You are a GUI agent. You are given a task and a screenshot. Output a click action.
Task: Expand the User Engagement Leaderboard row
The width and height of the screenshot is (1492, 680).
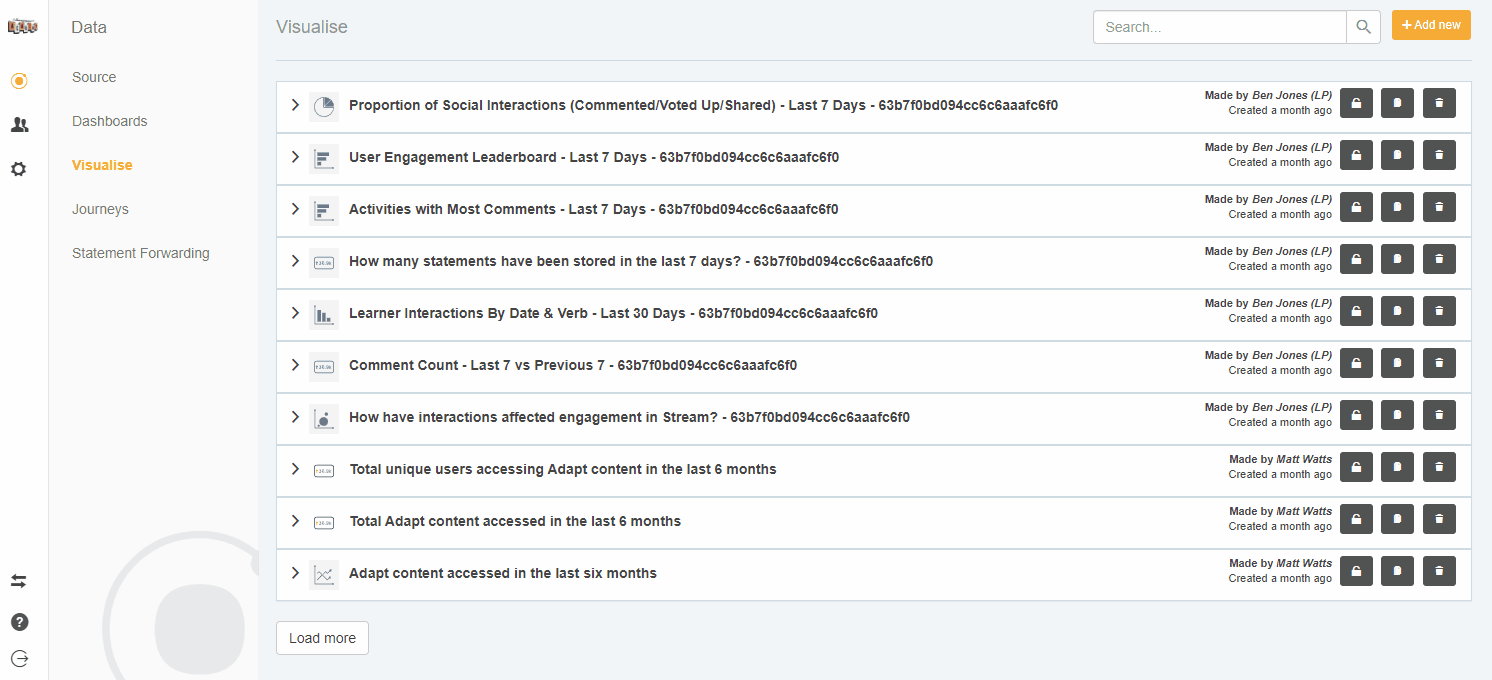coord(295,157)
